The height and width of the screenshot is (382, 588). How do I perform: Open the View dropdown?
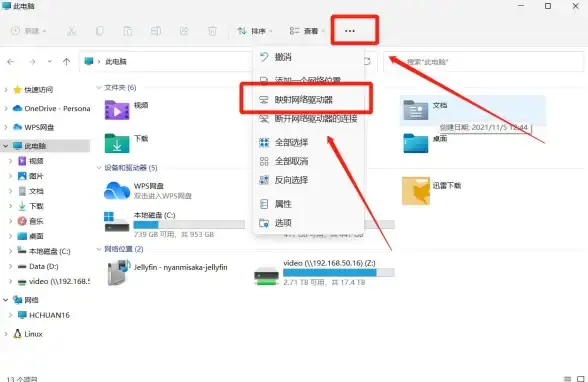click(x=307, y=31)
